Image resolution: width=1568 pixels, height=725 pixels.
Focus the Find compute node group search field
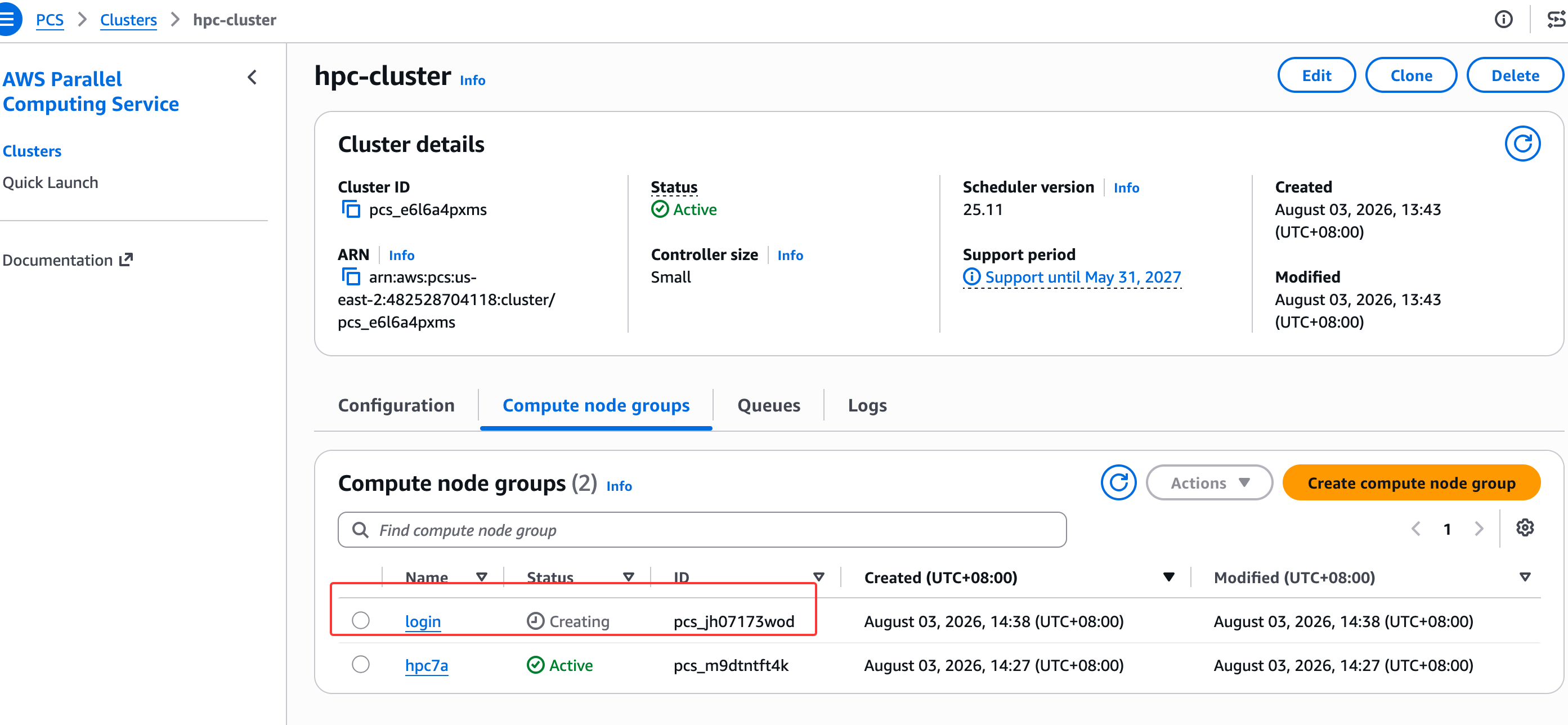[702, 529]
